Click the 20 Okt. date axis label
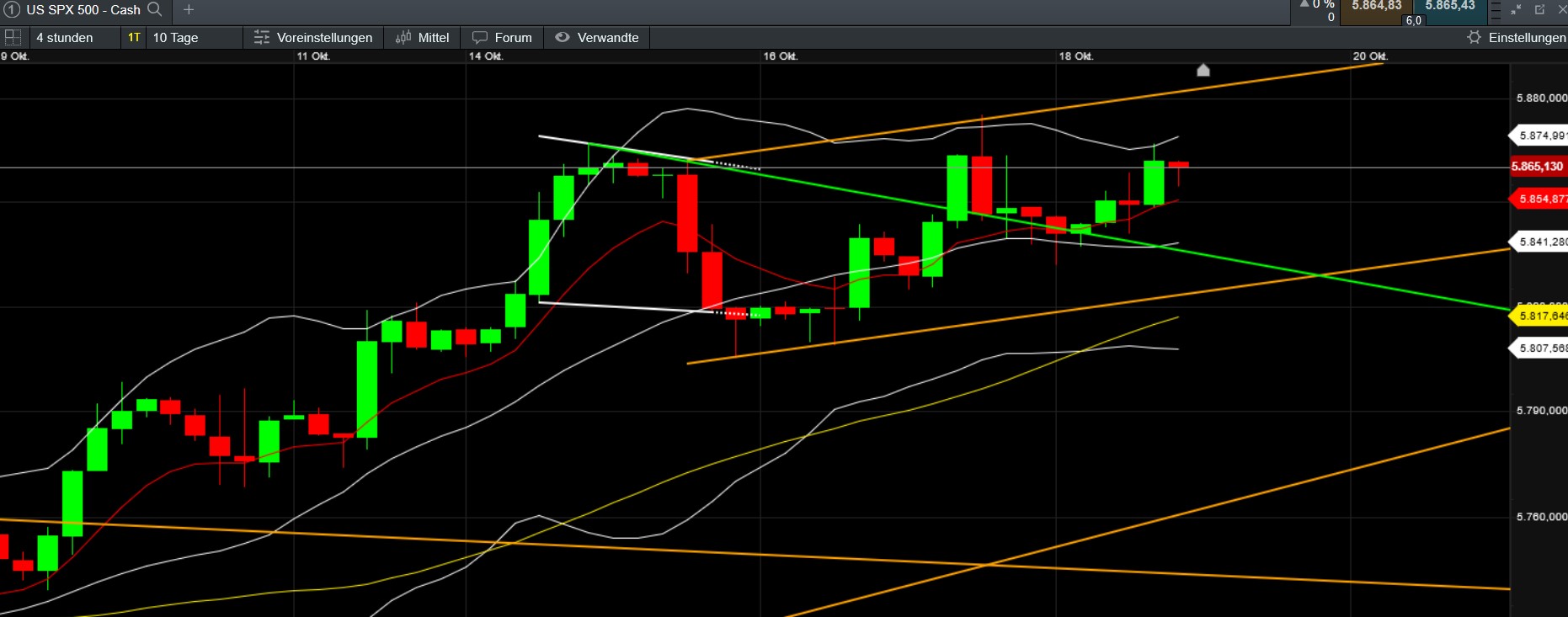Viewport: 1568px width, 617px height. tap(1370, 56)
